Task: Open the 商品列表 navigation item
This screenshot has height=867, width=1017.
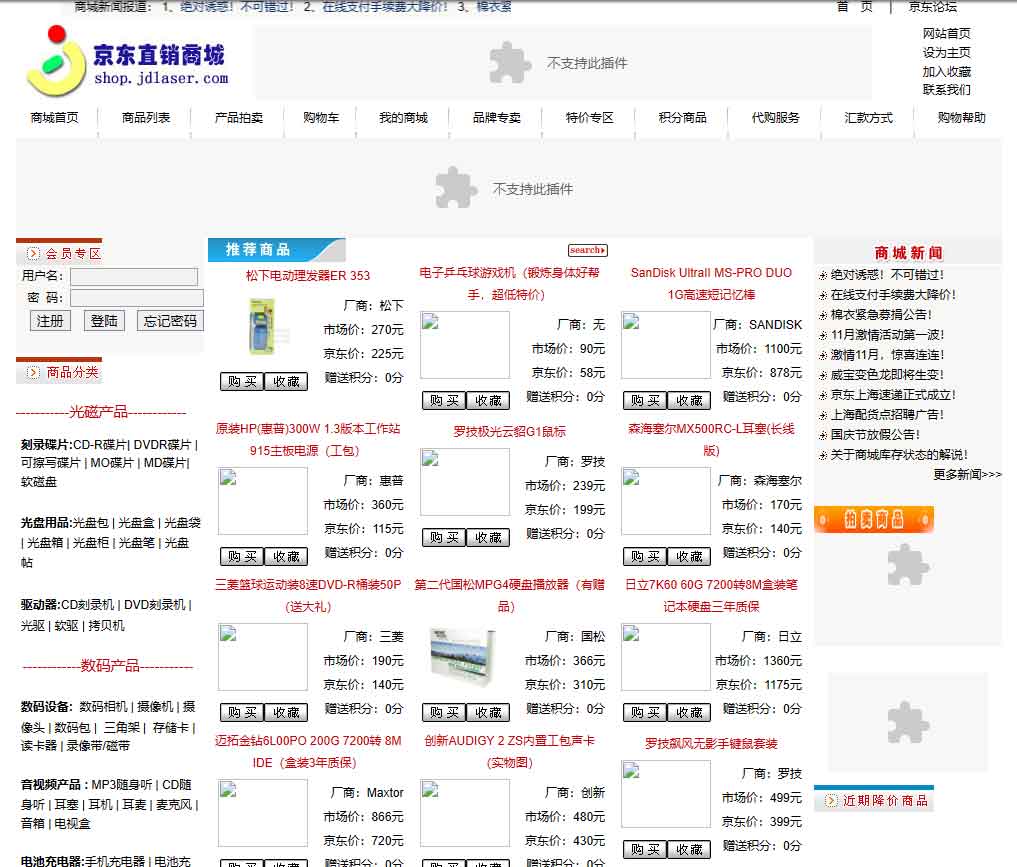Action: [146, 118]
